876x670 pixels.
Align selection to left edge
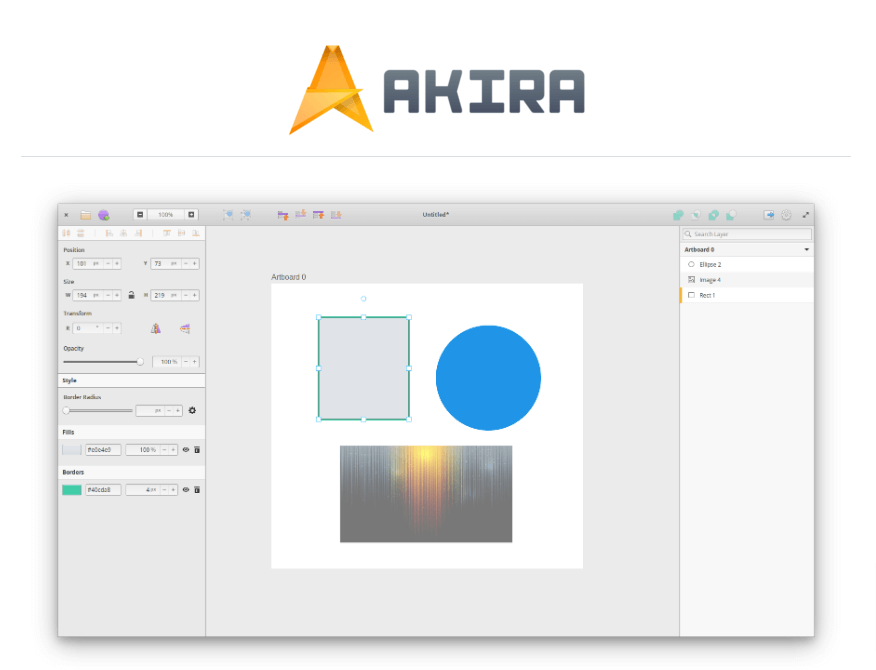pyautogui.click(x=110, y=233)
